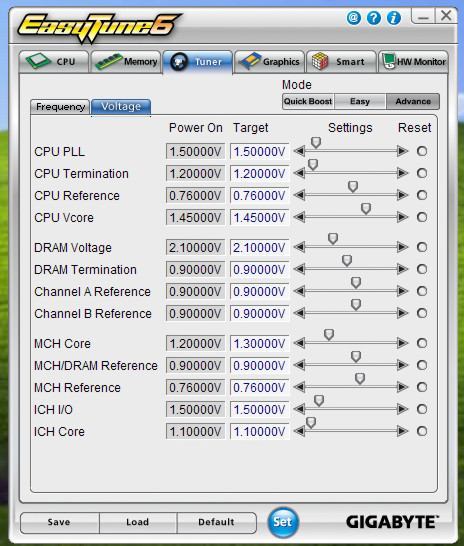Switch to the CPU tab

click(x=54, y=62)
